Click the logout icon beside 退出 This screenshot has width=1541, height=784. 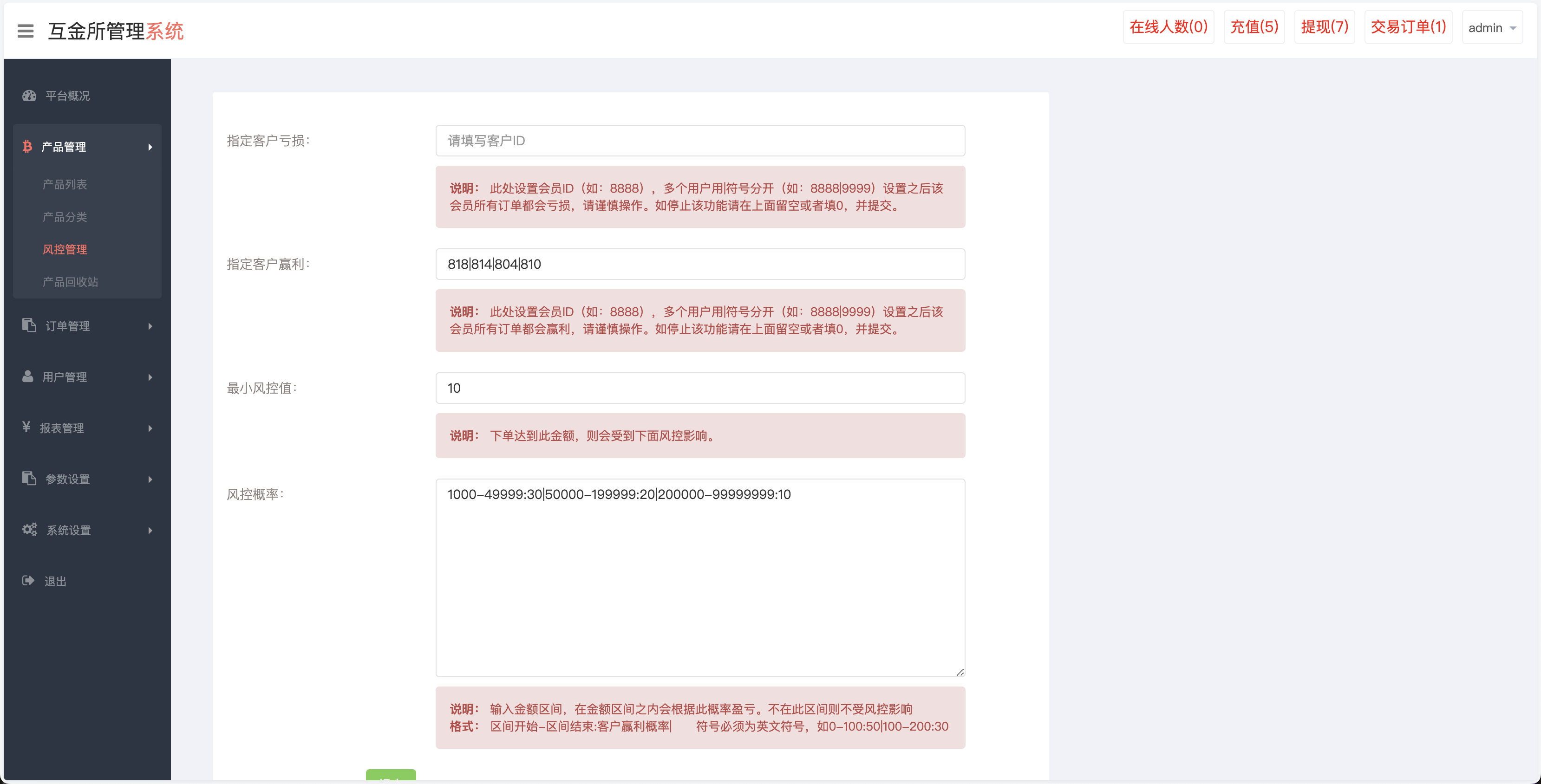click(x=29, y=580)
